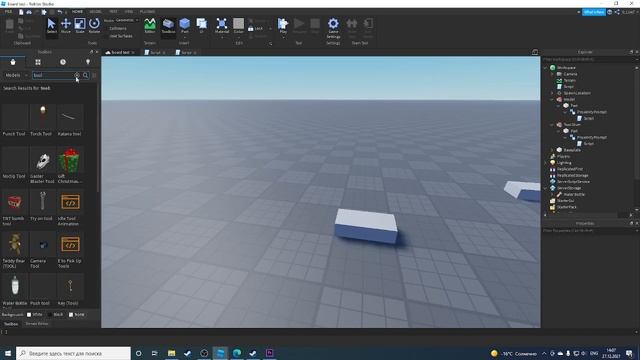
Task: Expand the Water Bottle node in Explorer
Action: tap(552, 194)
